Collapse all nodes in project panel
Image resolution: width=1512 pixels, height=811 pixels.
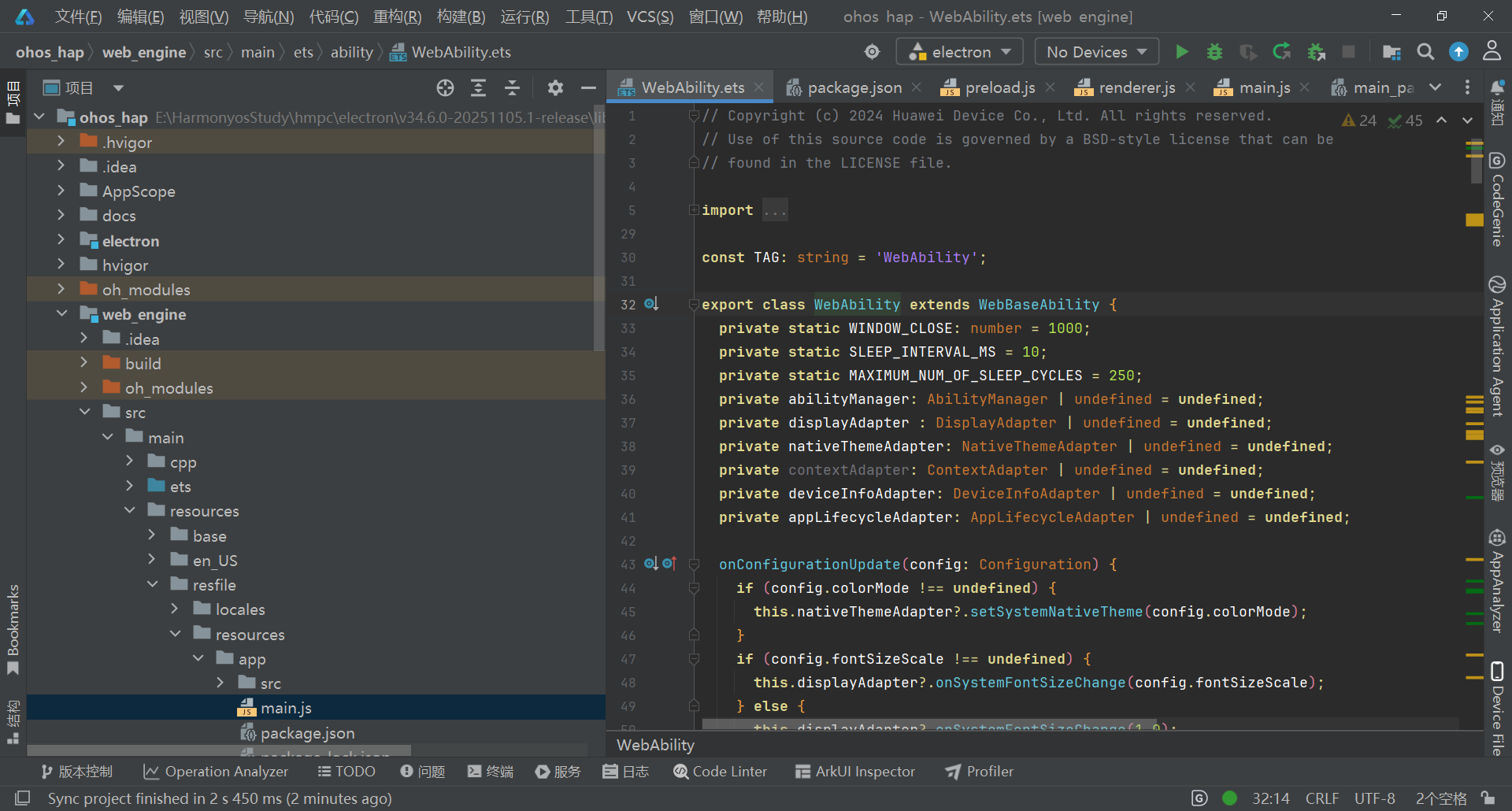512,88
